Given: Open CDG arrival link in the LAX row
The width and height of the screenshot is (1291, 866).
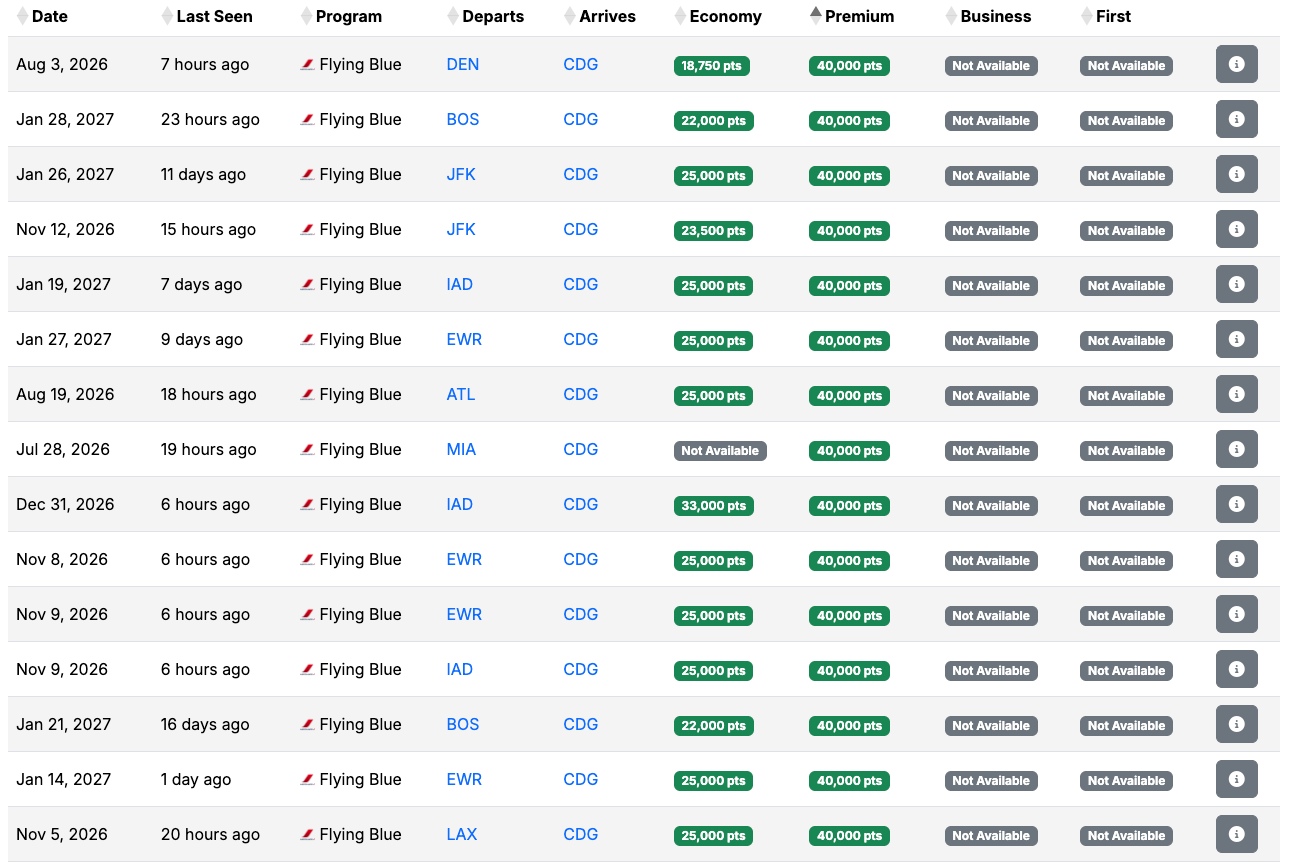Looking at the screenshot, I should tap(580, 834).
